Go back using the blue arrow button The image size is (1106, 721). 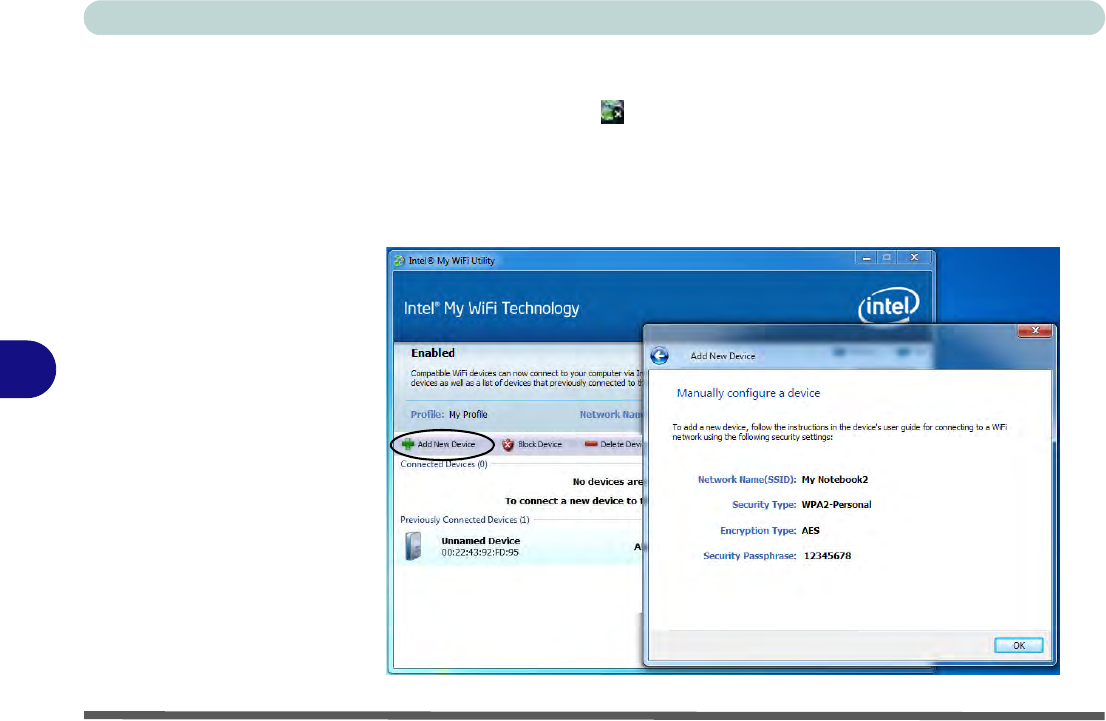659,356
